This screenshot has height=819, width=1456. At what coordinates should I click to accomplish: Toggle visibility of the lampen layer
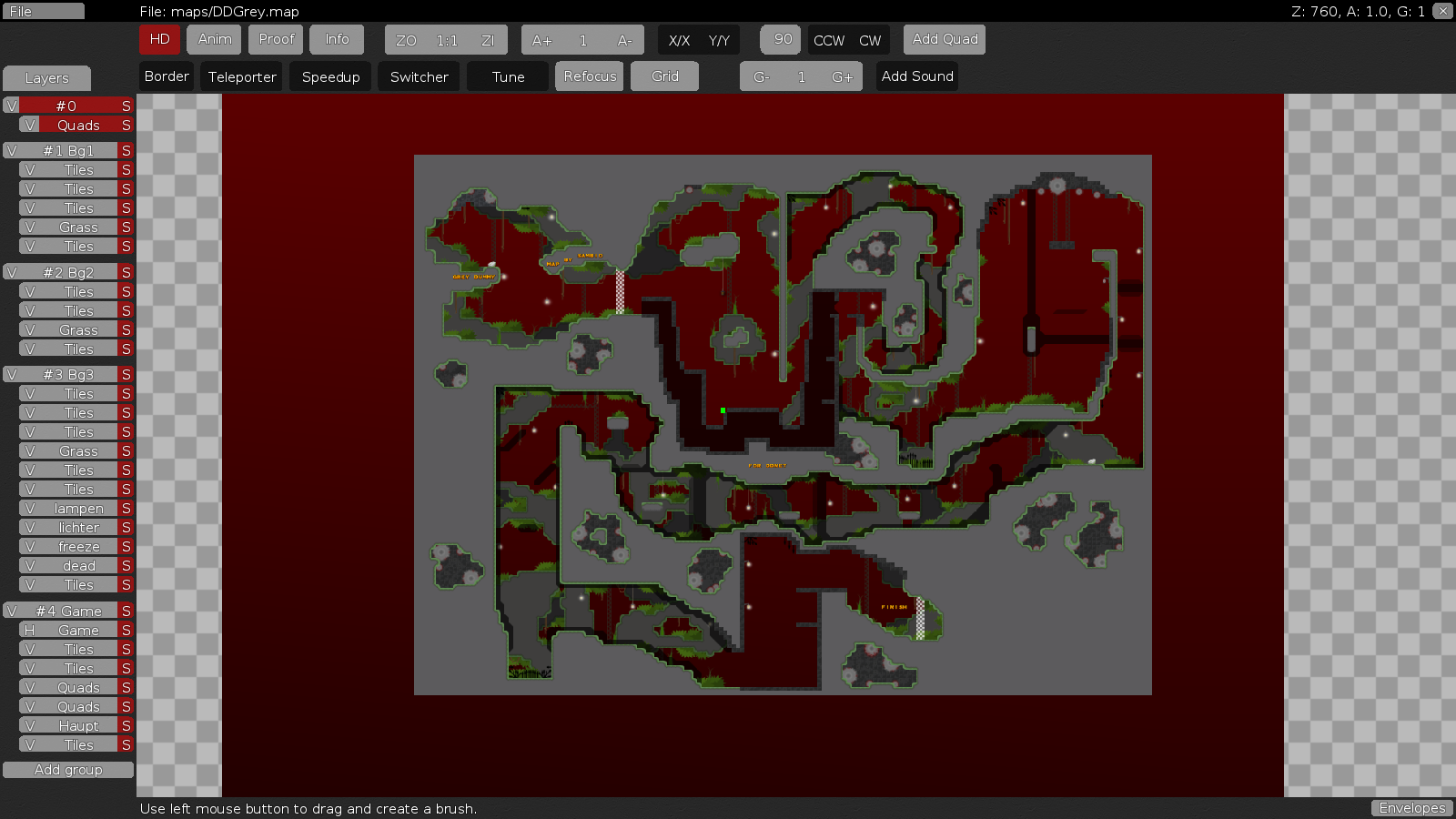click(x=30, y=509)
